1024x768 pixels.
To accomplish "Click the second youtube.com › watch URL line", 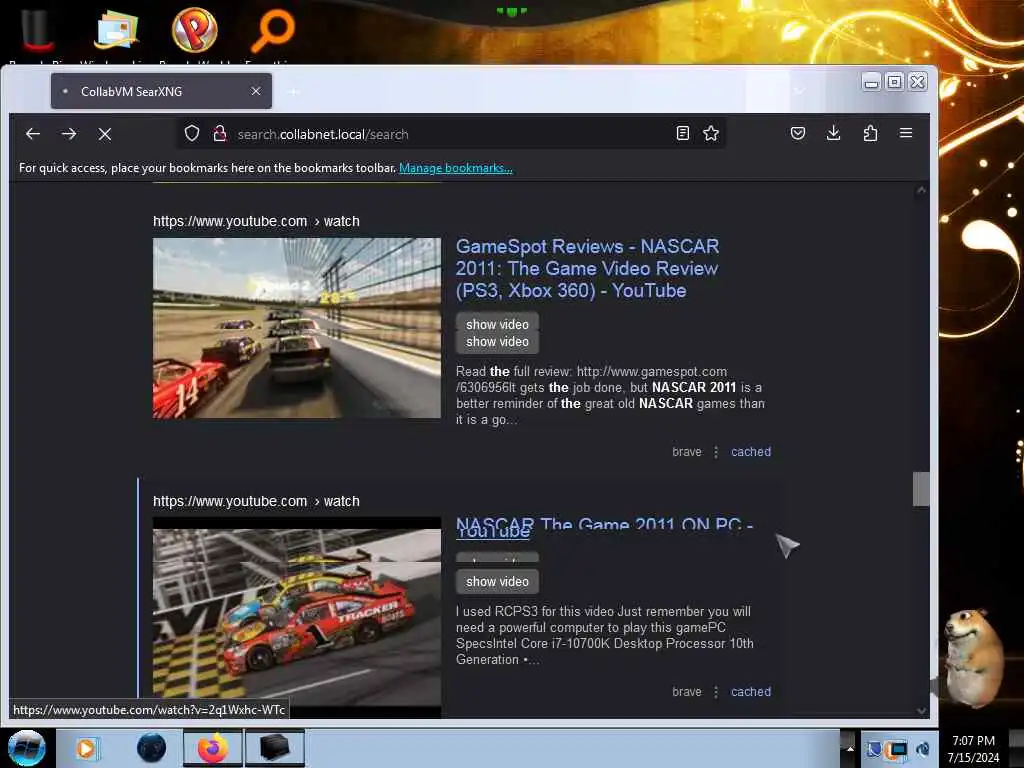I will 256,501.
